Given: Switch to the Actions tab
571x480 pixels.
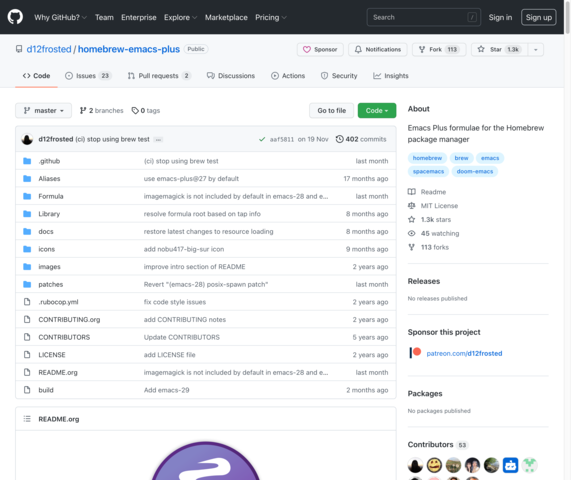Looking at the screenshot, I should (x=288, y=76).
